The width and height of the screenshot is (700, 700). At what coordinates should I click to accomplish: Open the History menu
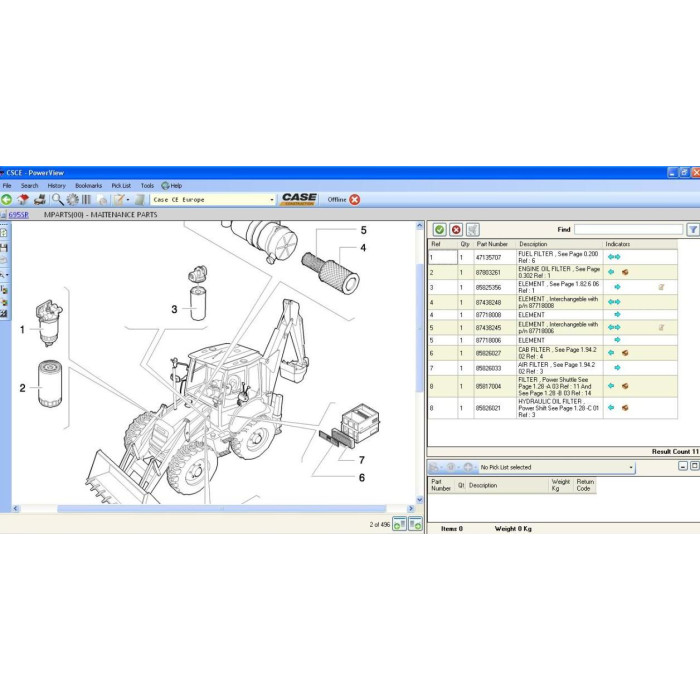click(57, 186)
